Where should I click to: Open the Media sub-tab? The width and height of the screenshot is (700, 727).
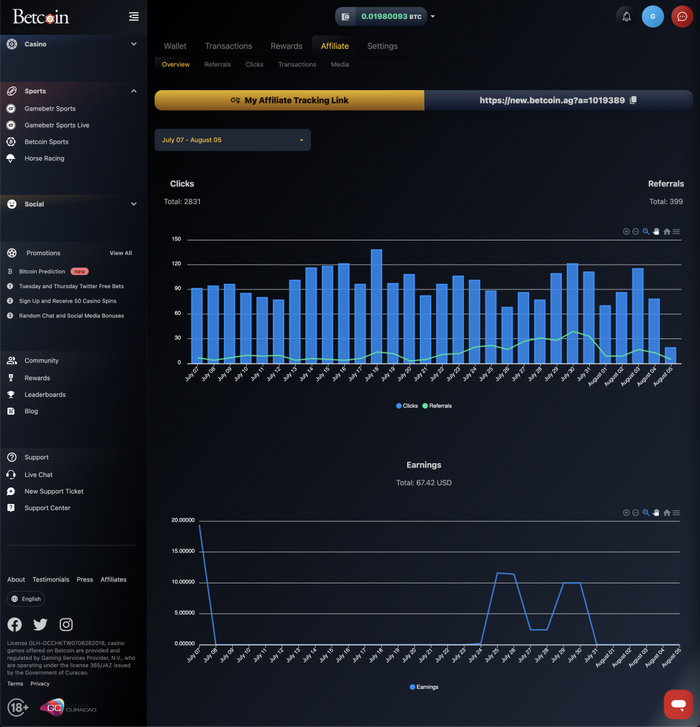pos(340,64)
